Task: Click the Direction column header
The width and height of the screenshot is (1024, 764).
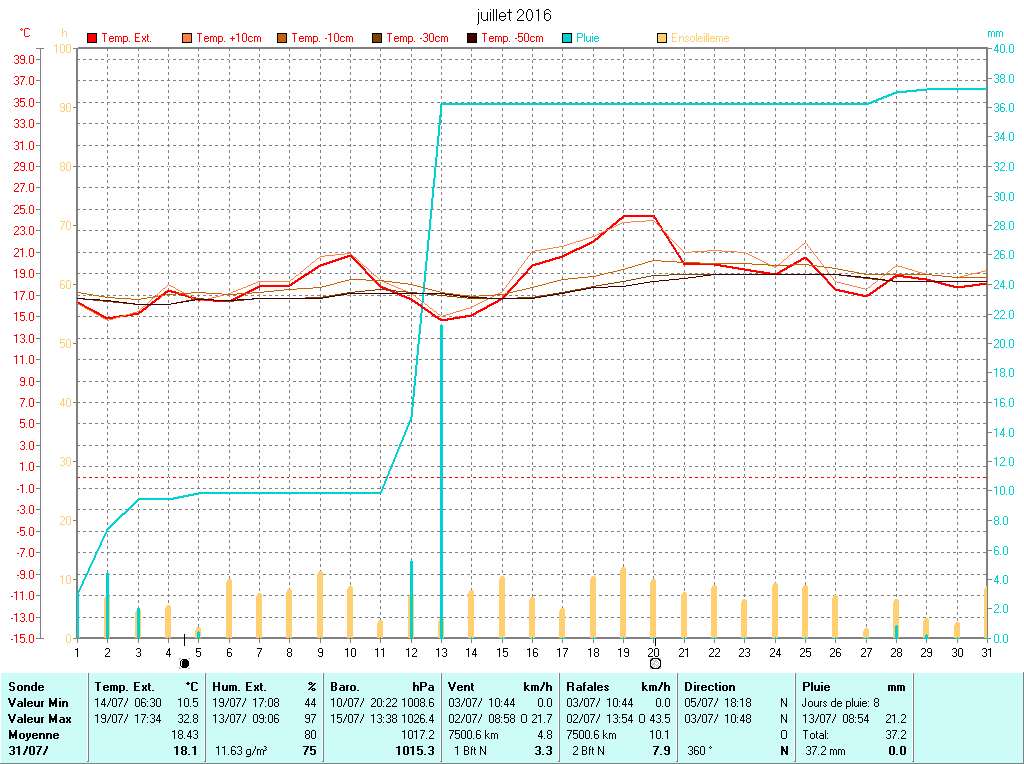Action: click(709, 687)
